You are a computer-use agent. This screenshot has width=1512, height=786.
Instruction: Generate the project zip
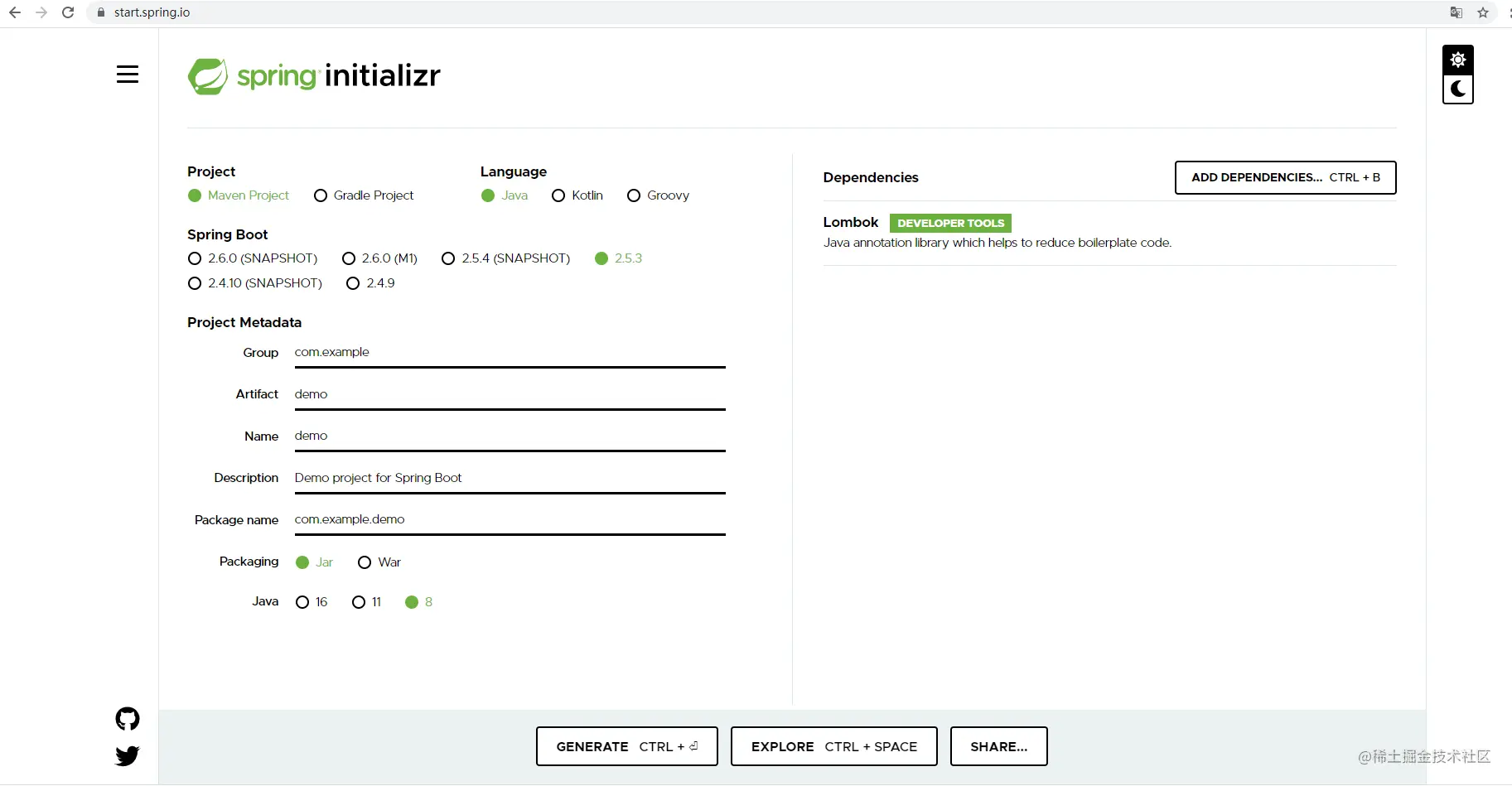(627, 746)
